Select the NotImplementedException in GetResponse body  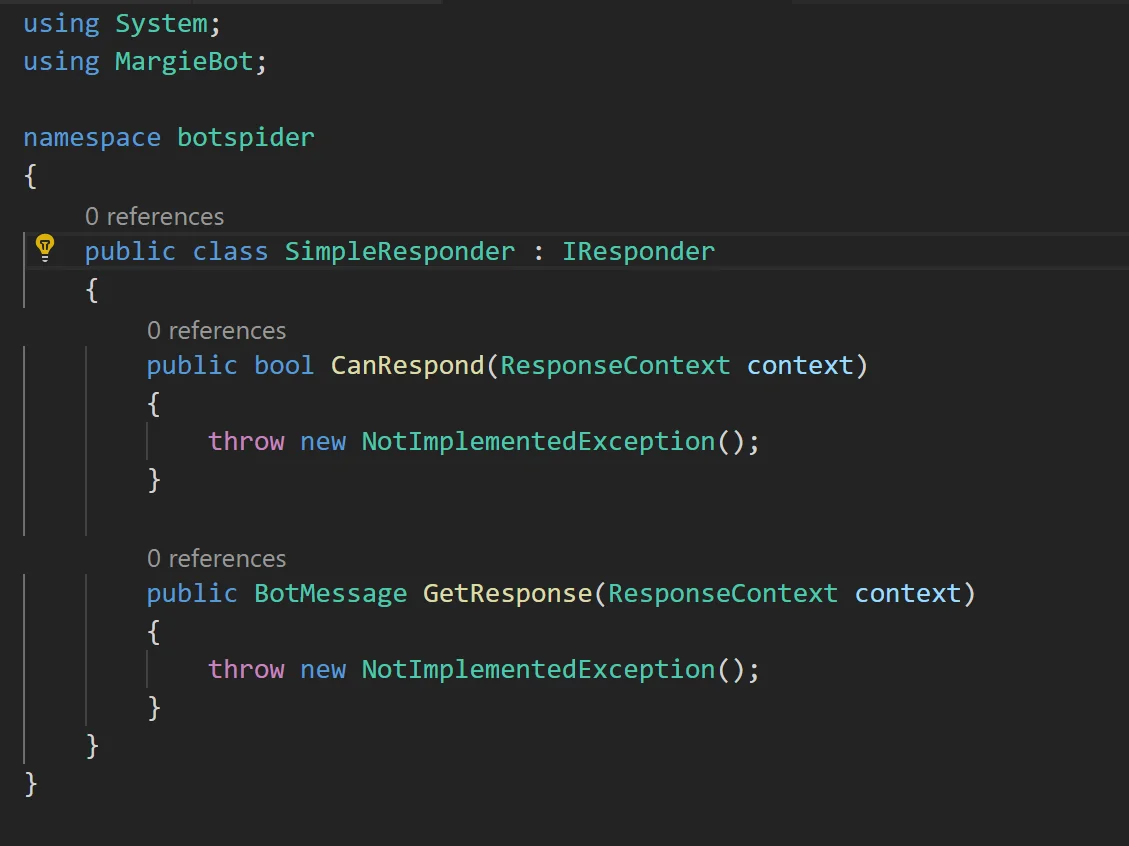coord(538,670)
